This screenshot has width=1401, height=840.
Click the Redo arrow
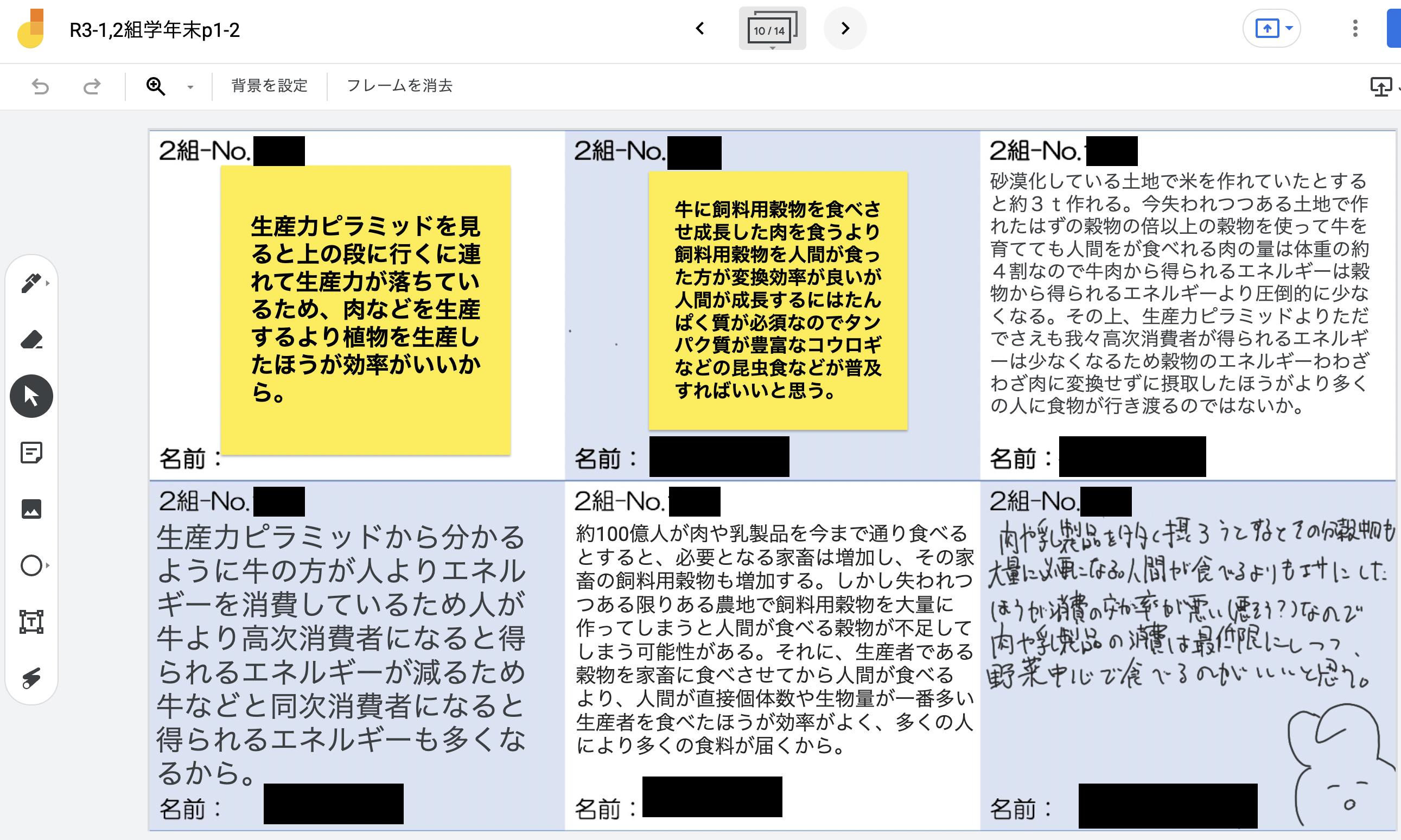92,86
